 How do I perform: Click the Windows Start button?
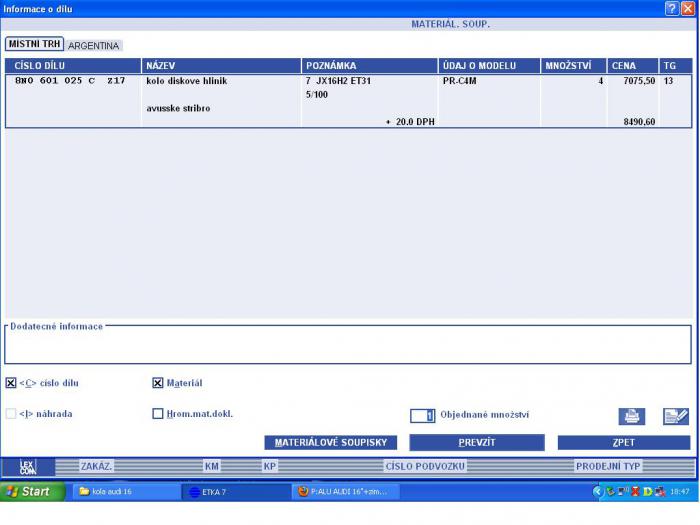[x=30, y=492]
